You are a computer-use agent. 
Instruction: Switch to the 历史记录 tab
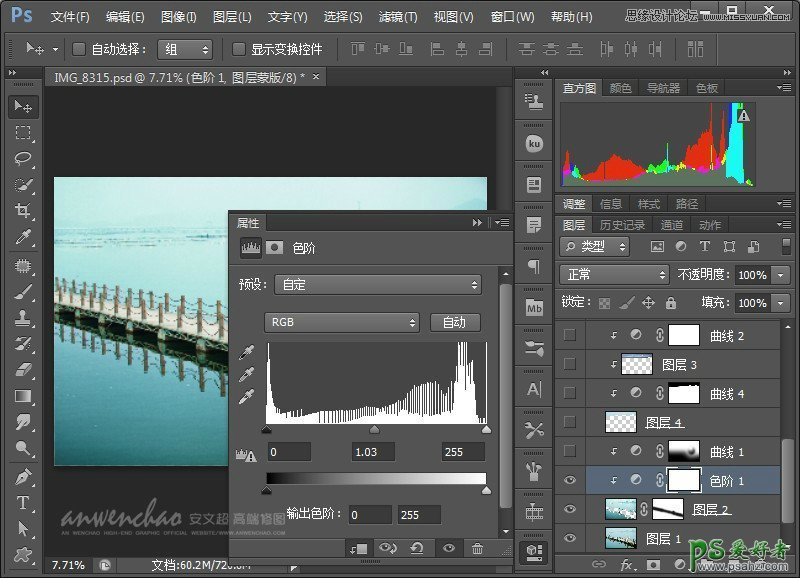[x=622, y=225]
